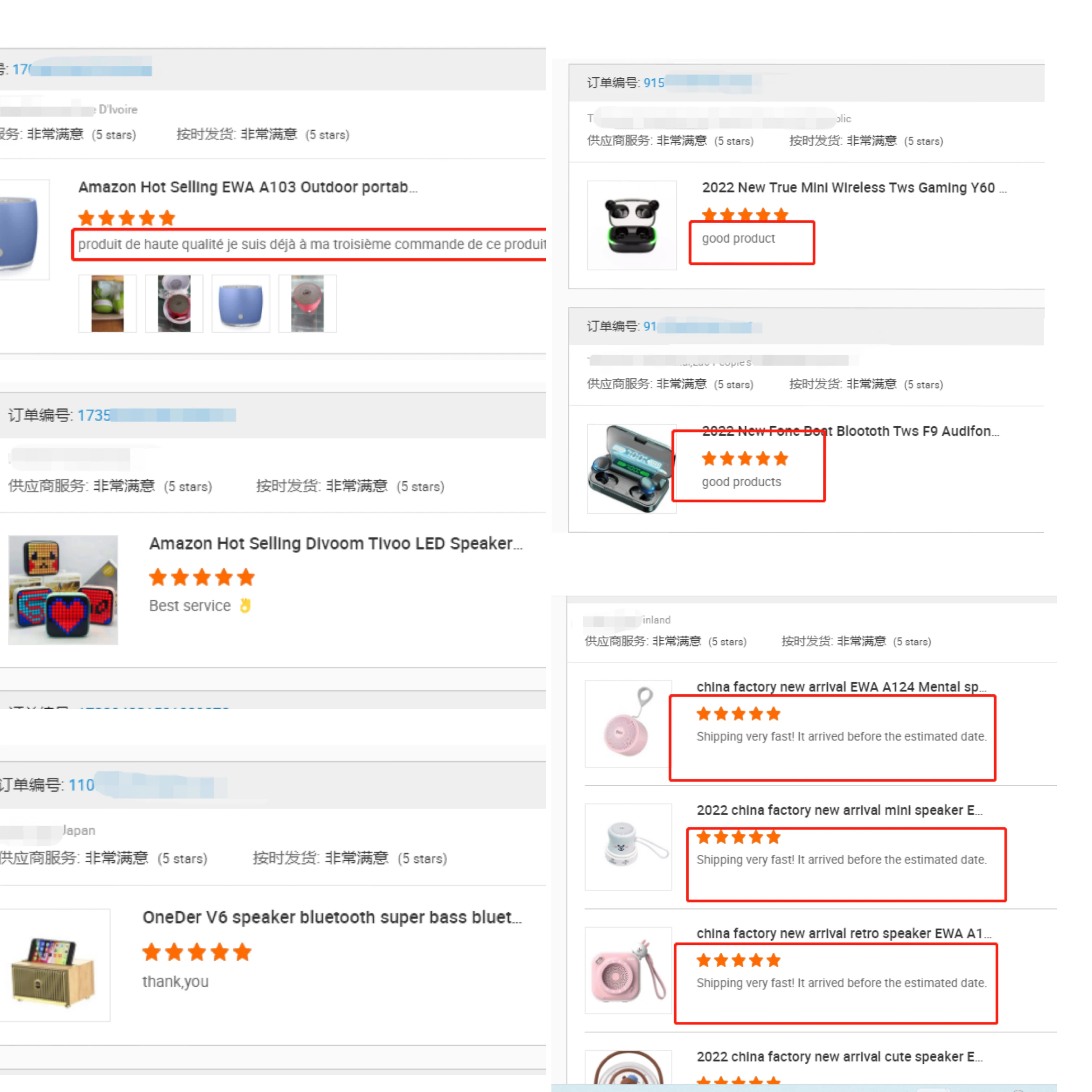The width and height of the screenshot is (1092, 1092).
Task: Click the Divoom pixel speaker product image
Action: pos(63,590)
